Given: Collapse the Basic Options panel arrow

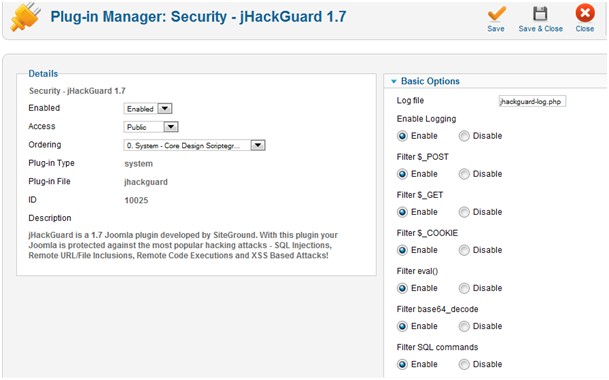Looking at the screenshot, I should (x=394, y=81).
